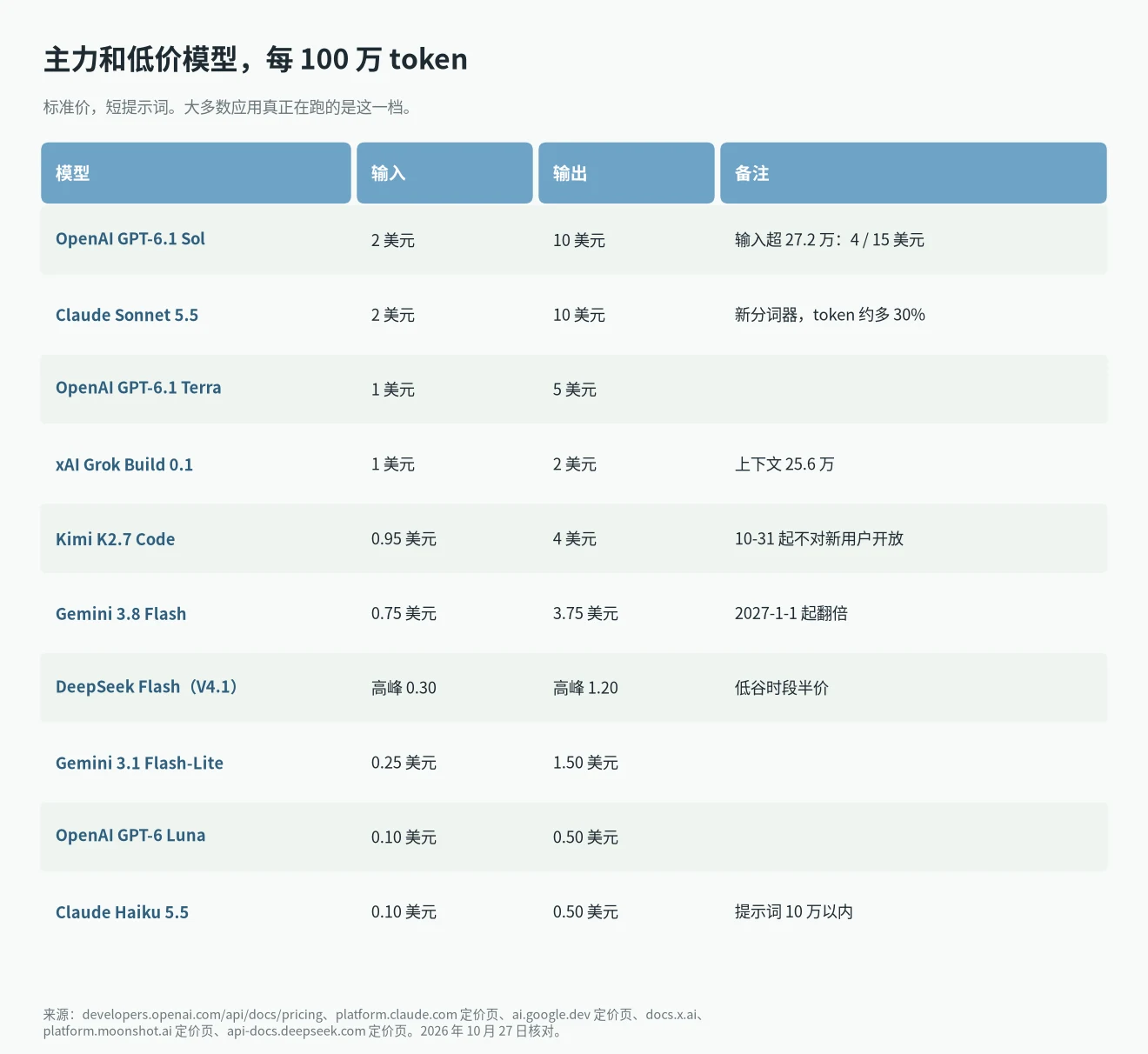Select the DeepSeek Flash（V4.1）model name
This screenshot has height=1054, width=1148.
pos(147,687)
